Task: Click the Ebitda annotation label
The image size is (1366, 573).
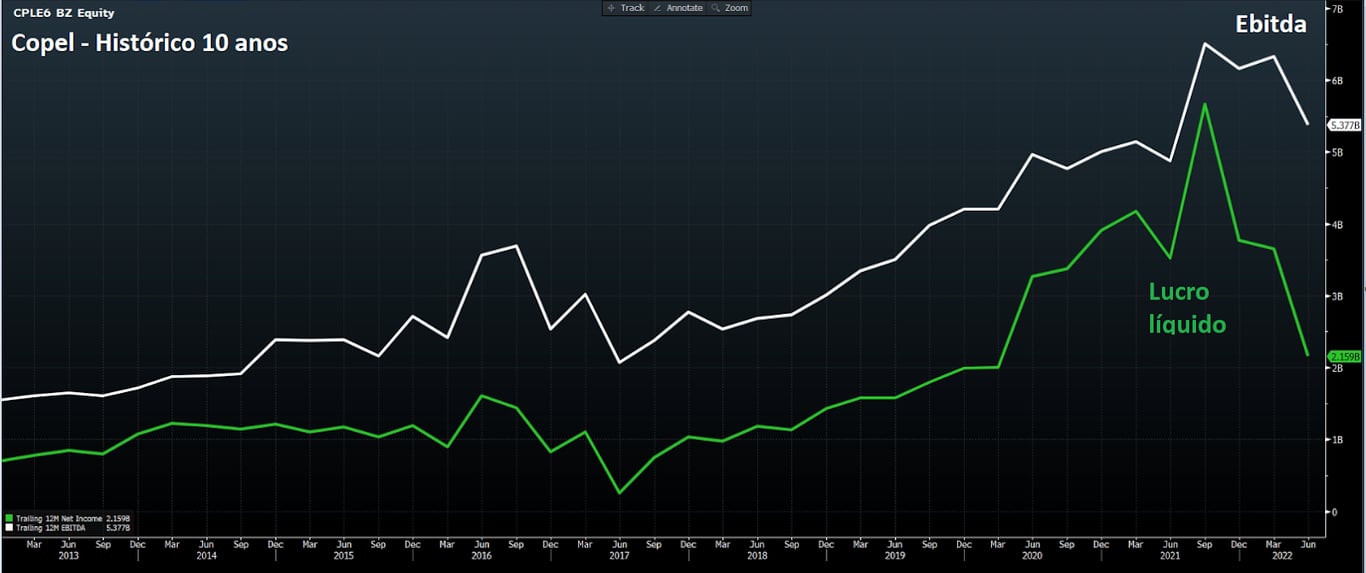Action: pos(1271,25)
